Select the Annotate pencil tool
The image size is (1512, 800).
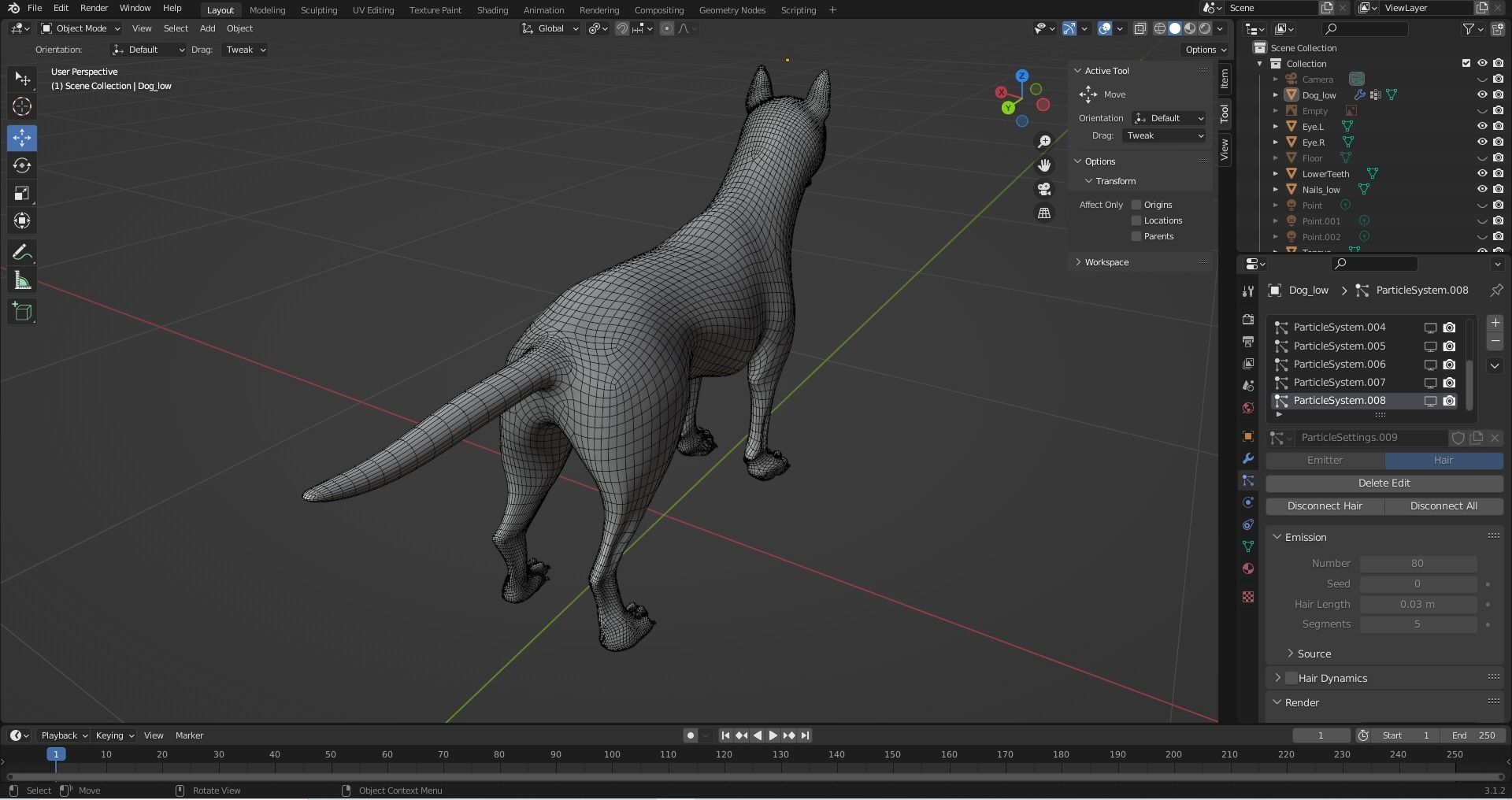(x=22, y=252)
